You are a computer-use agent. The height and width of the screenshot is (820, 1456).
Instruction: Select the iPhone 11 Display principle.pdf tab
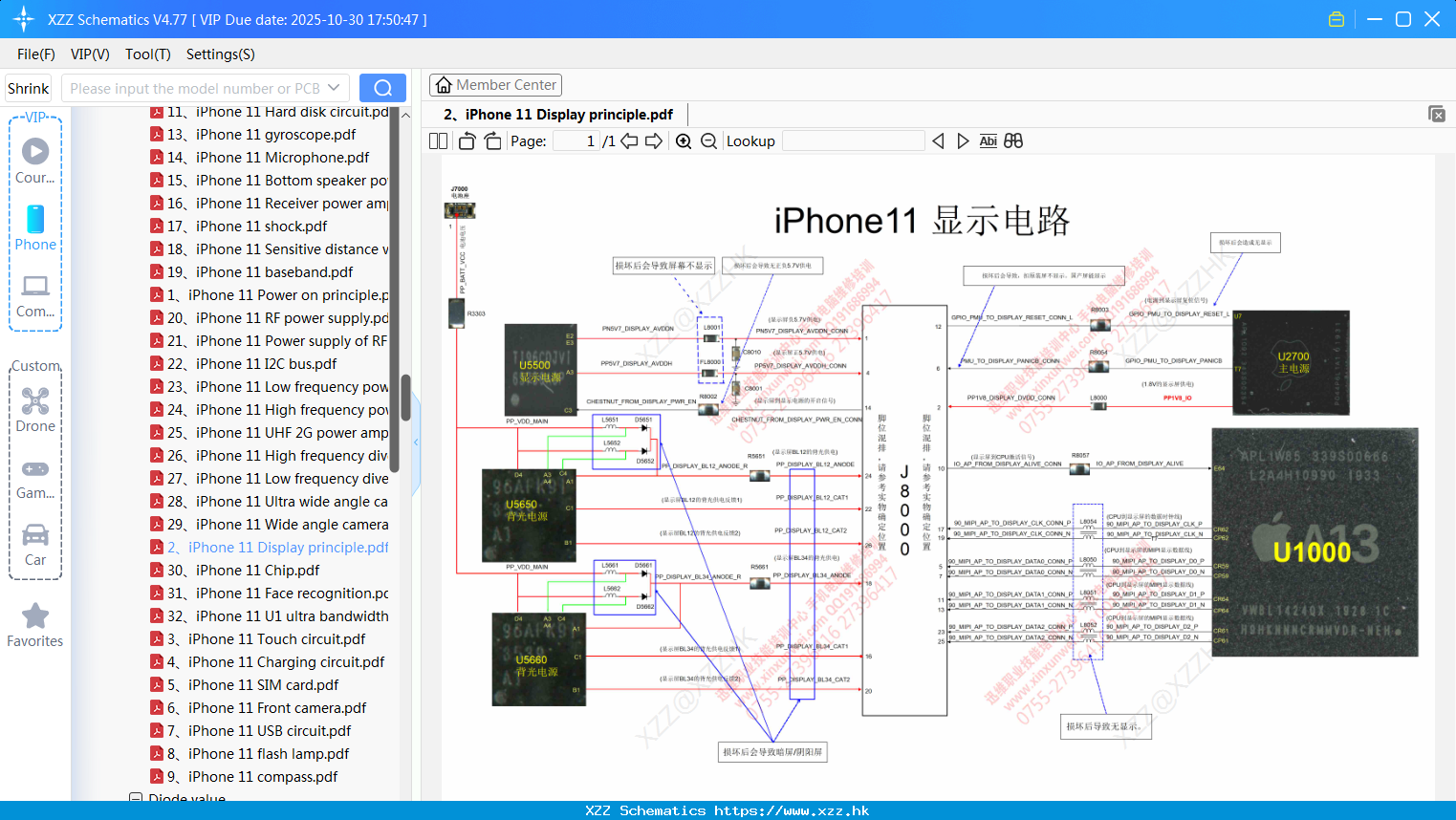click(558, 115)
